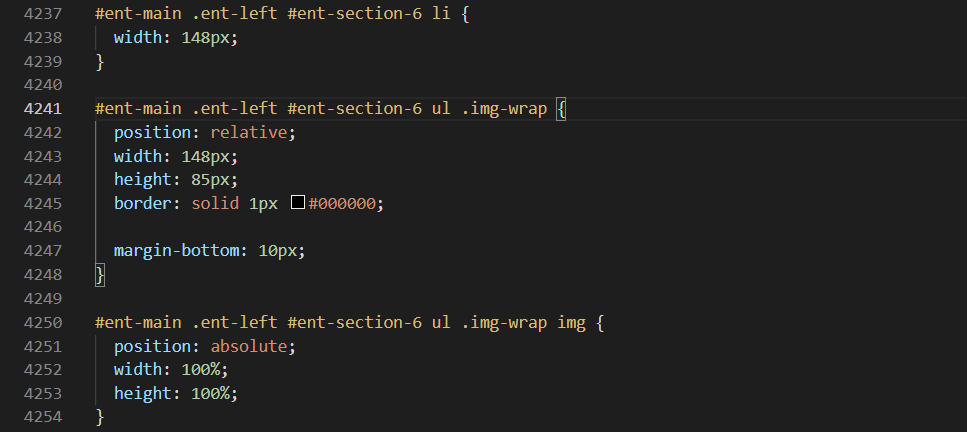Click the '.img-wrap' selector on line 4241

pos(504,109)
